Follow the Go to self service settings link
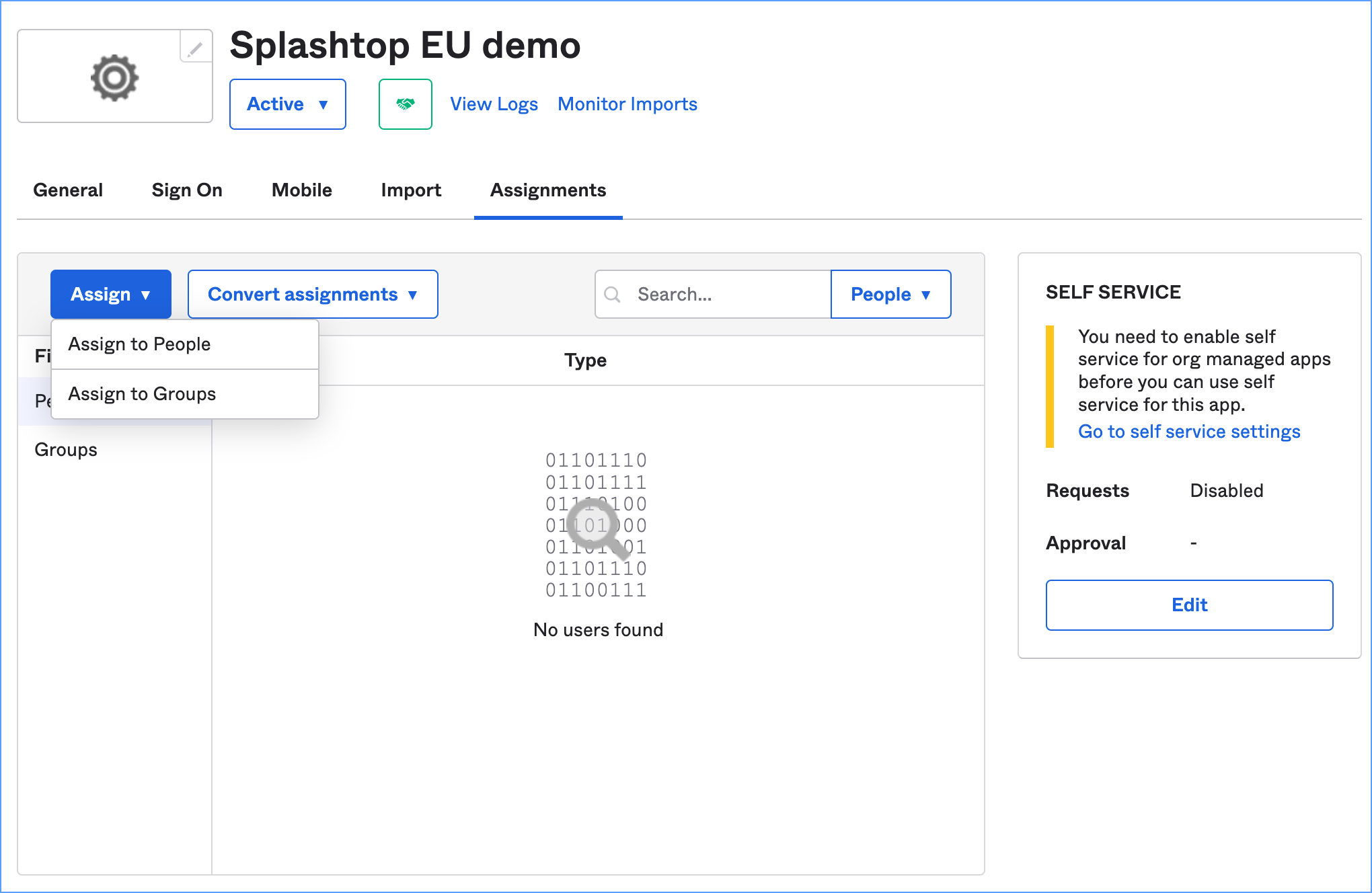 coord(1189,432)
